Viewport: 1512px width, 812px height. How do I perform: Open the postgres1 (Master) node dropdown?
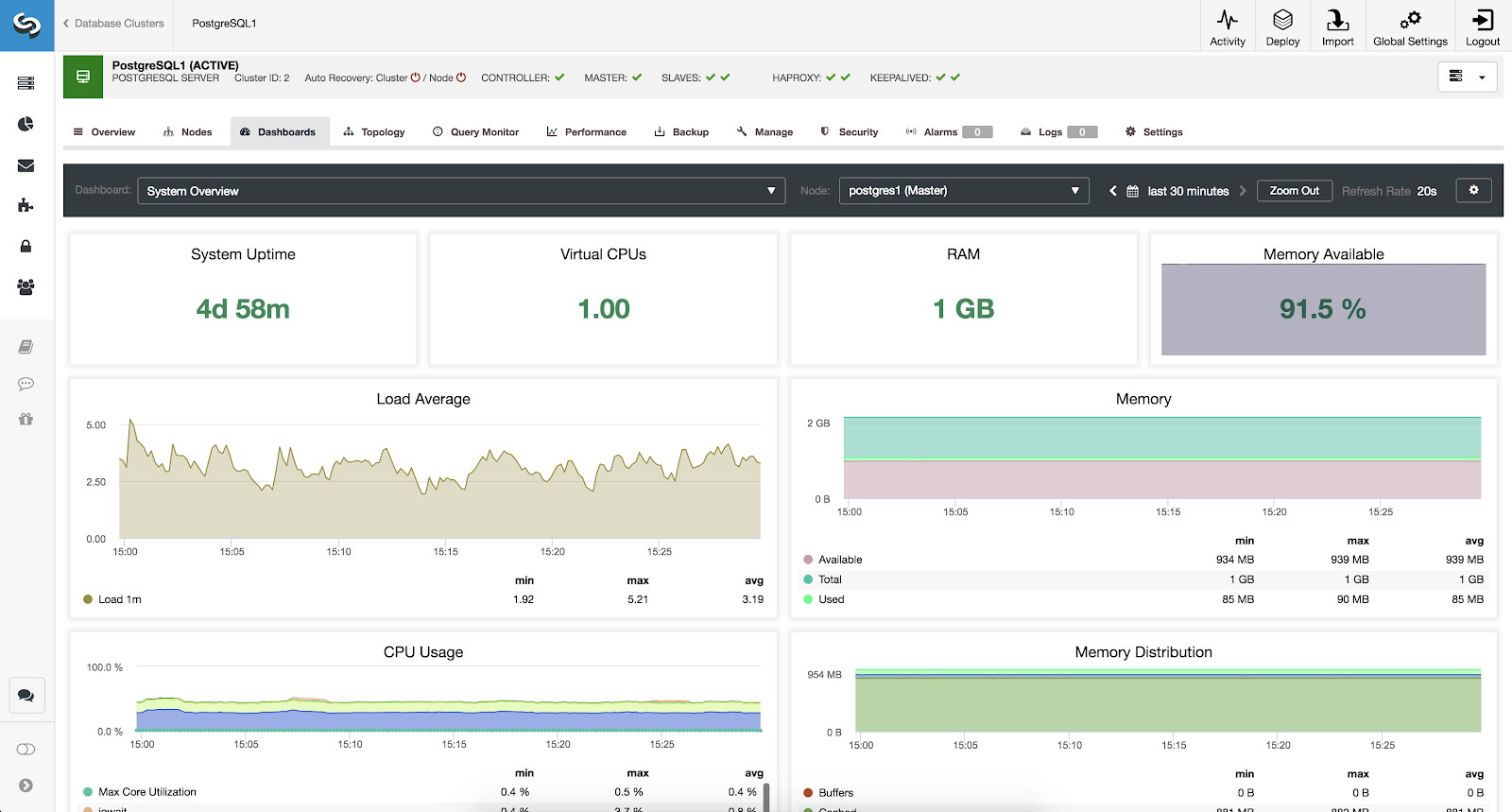point(964,191)
